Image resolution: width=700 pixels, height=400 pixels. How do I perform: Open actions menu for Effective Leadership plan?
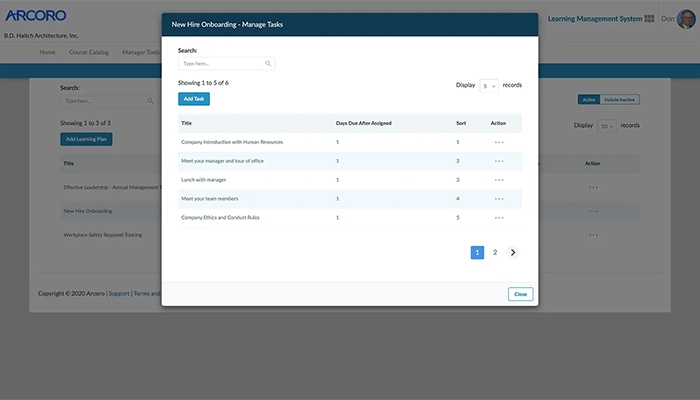pyautogui.click(x=593, y=188)
